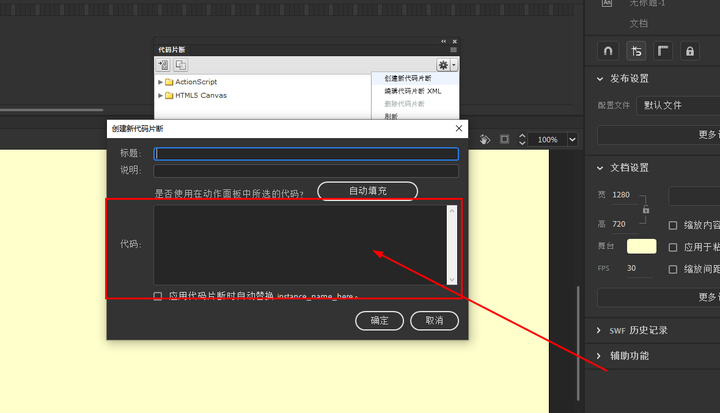Click the zoom stepper arrows

(522, 139)
